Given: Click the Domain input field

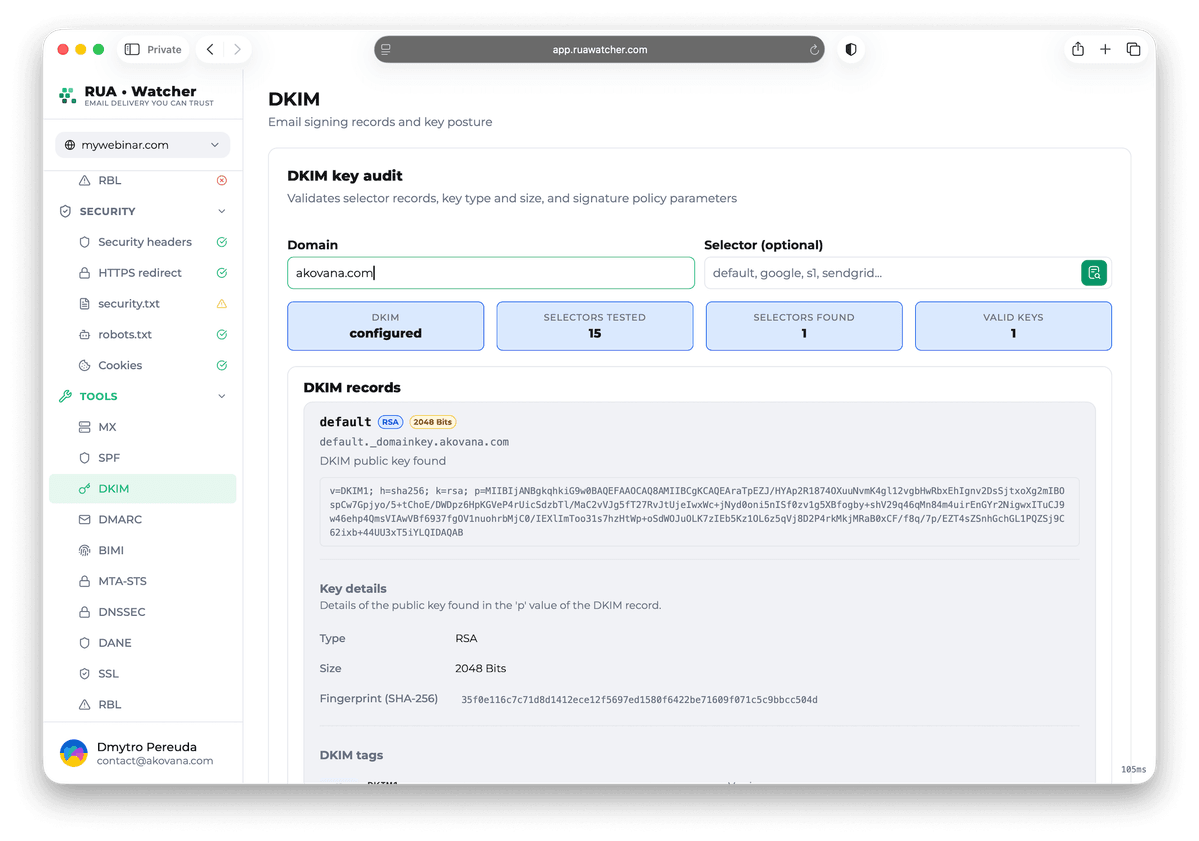Looking at the screenshot, I should pyautogui.click(x=490, y=273).
